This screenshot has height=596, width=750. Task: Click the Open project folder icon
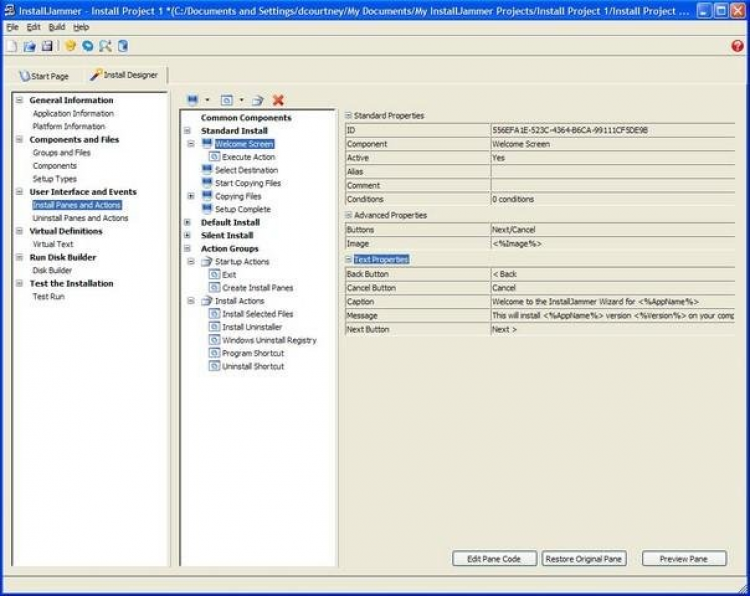click(30, 46)
